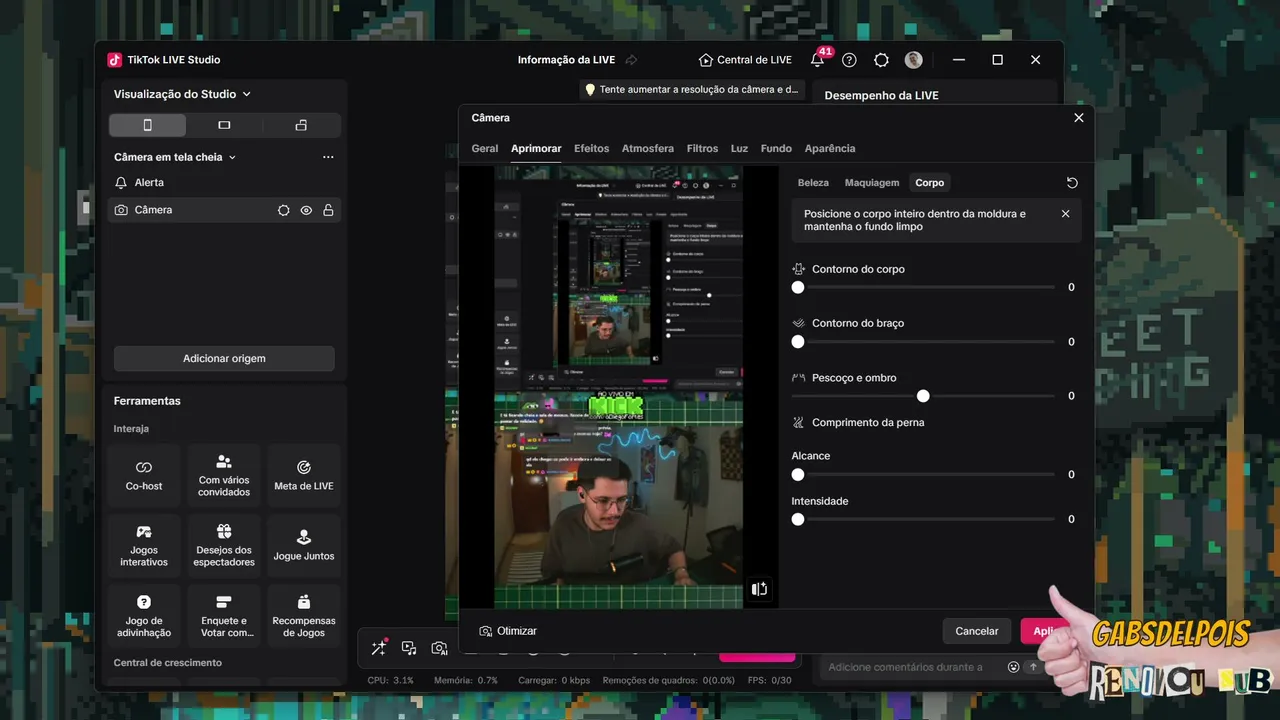Open the settings icon in title bar
The width and height of the screenshot is (1280, 720).
point(881,60)
